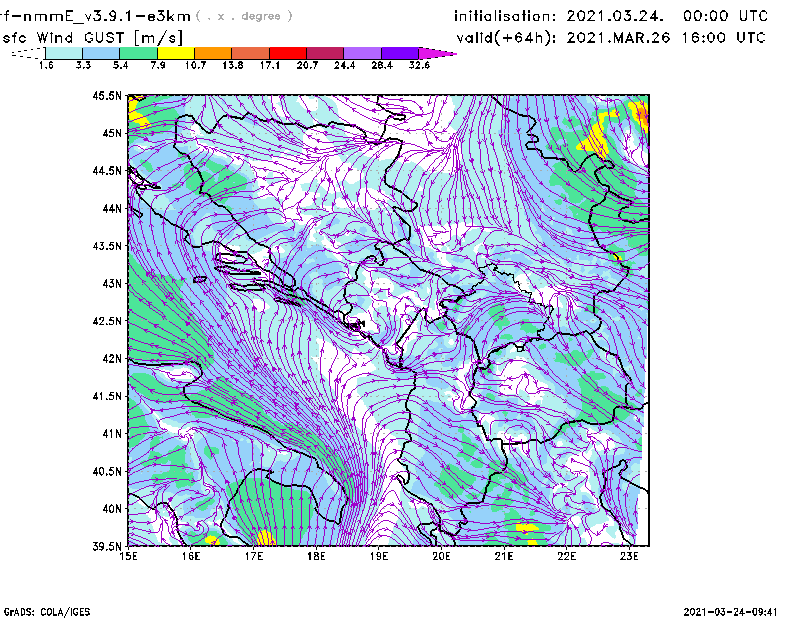Click the timestamp '2021-03-24-09:41'
Viewport: 800px width, 618px height.
tap(730, 612)
